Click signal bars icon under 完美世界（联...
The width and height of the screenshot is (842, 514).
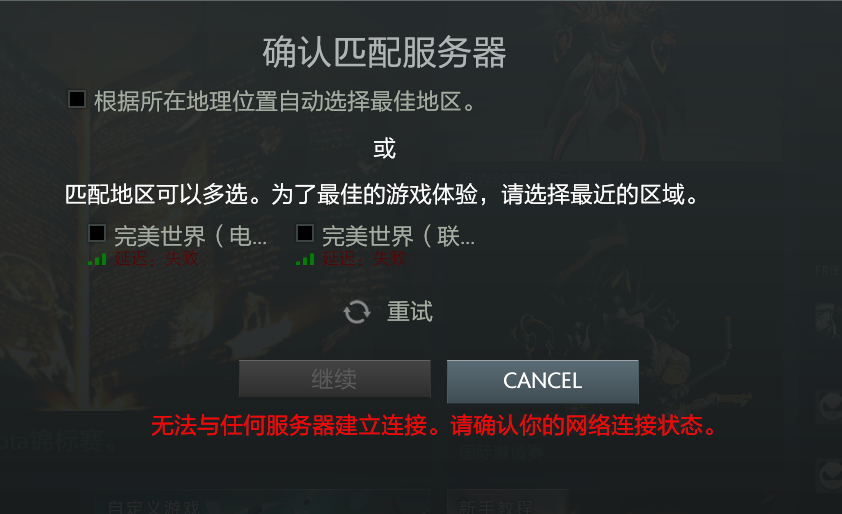(305, 260)
